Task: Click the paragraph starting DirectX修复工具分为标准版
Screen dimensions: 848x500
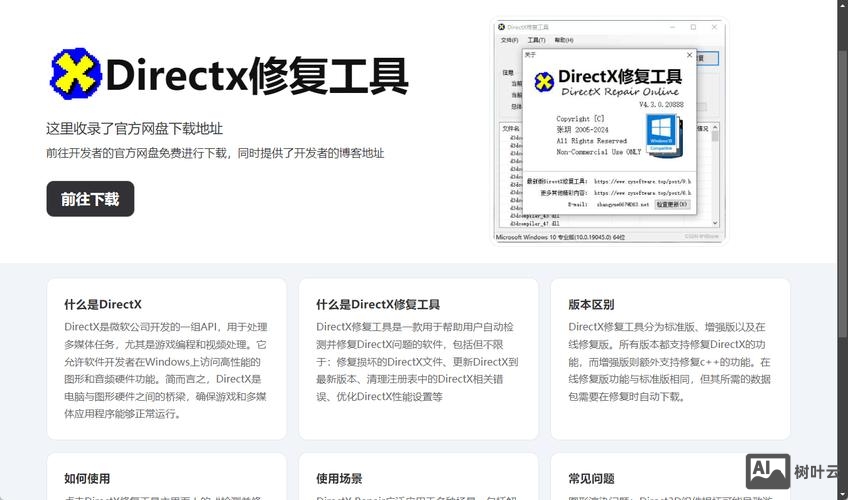Action: point(670,362)
